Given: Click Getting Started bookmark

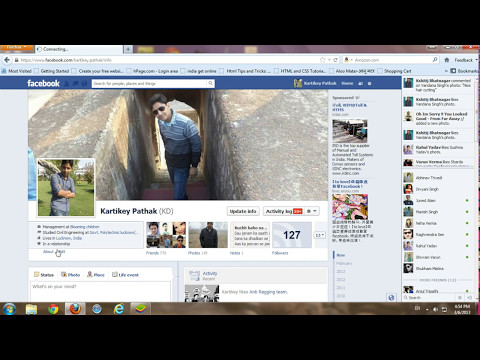Looking at the screenshot, I should (x=52, y=71).
